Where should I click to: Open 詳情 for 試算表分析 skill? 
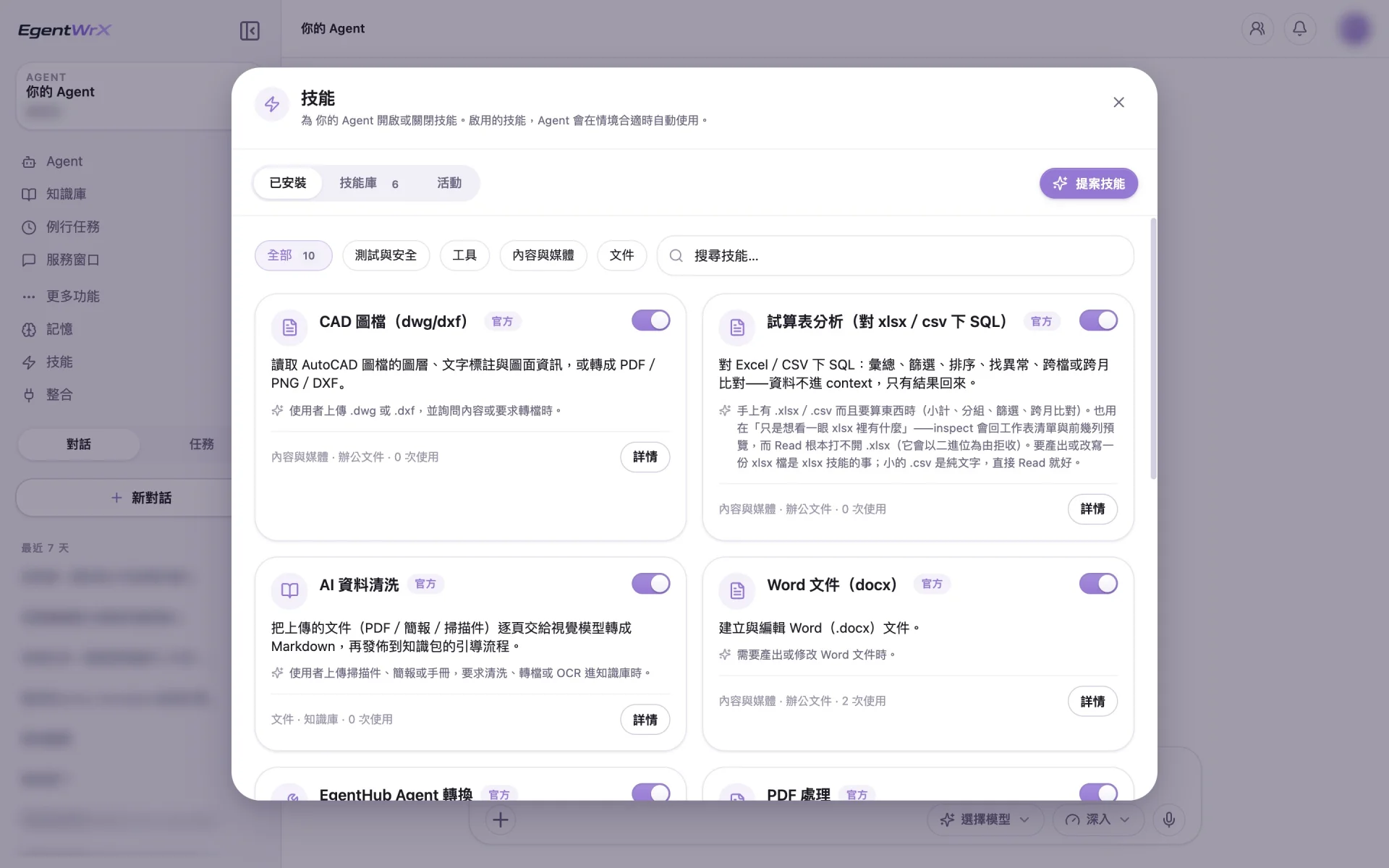click(1092, 509)
